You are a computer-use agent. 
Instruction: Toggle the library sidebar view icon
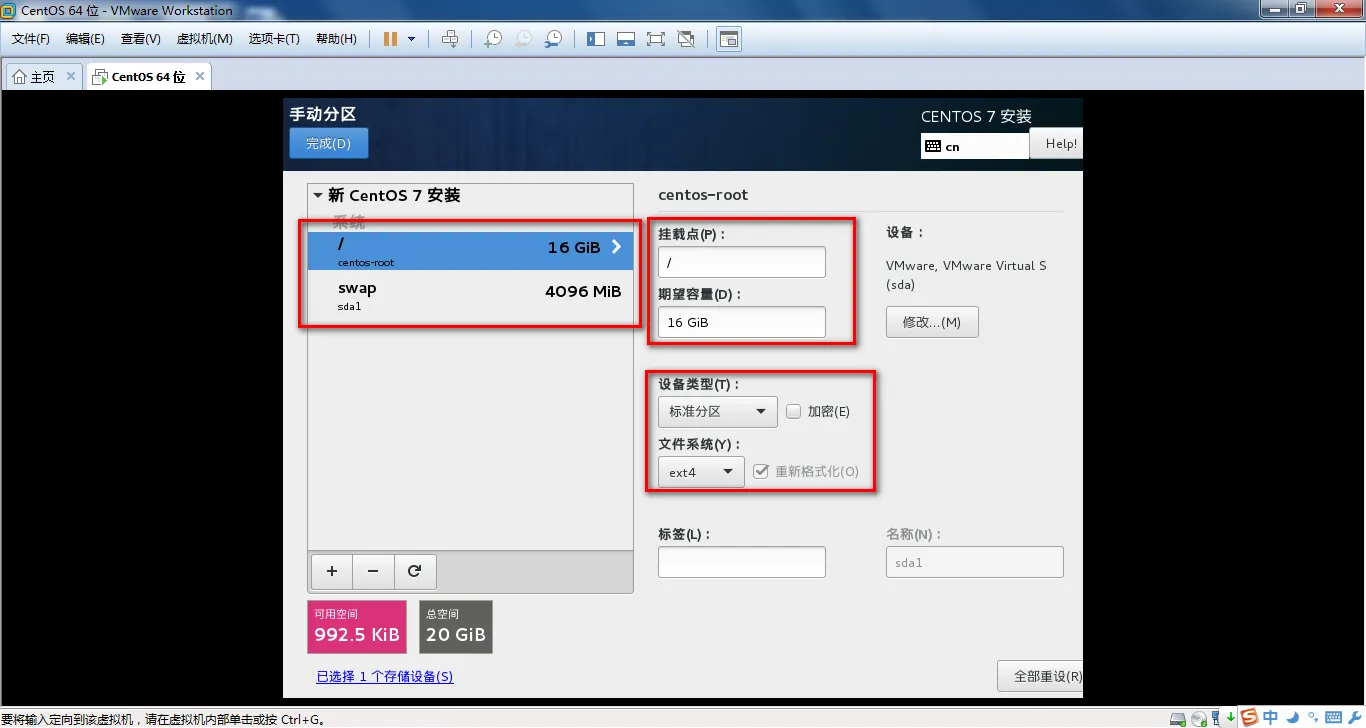[x=596, y=39]
